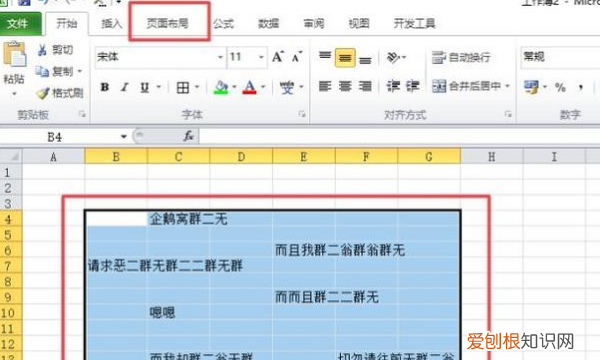600x360 pixels.
Task: Apply percent style format
Action: [x=560, y=87]
